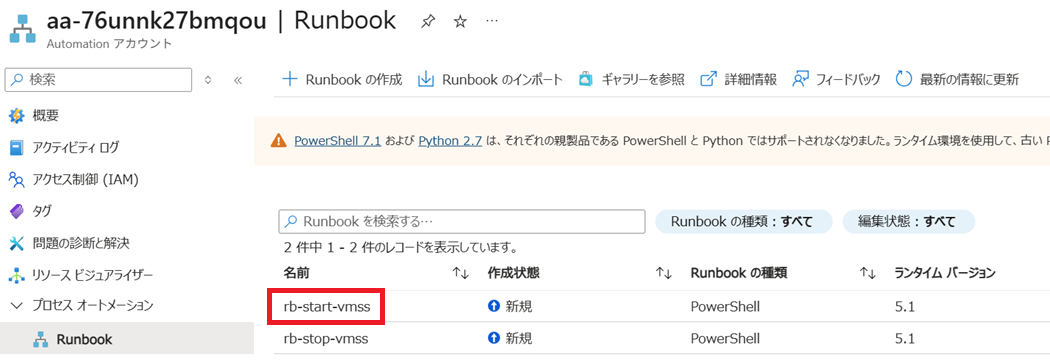Sort by 名前 column arrows
This screenshot has height=360, width=1050.
[461, 273]
